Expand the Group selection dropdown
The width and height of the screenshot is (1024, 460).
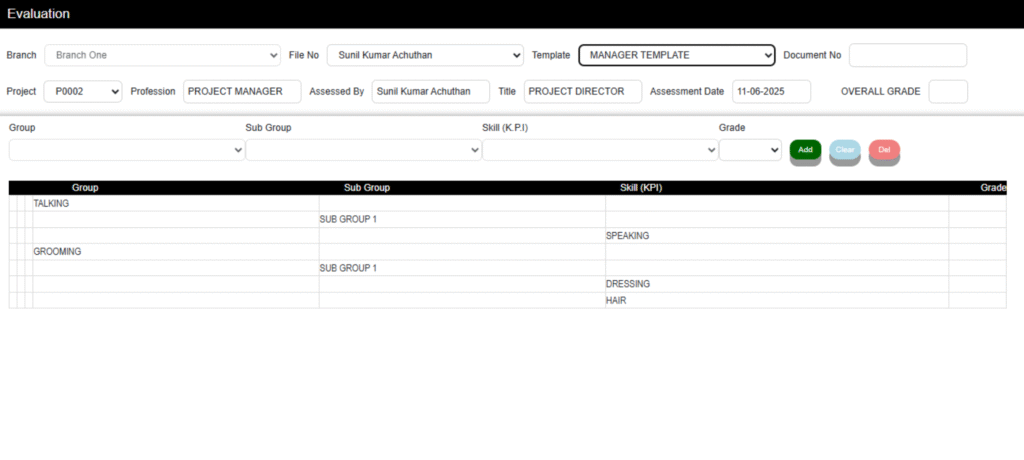(127, 150)
